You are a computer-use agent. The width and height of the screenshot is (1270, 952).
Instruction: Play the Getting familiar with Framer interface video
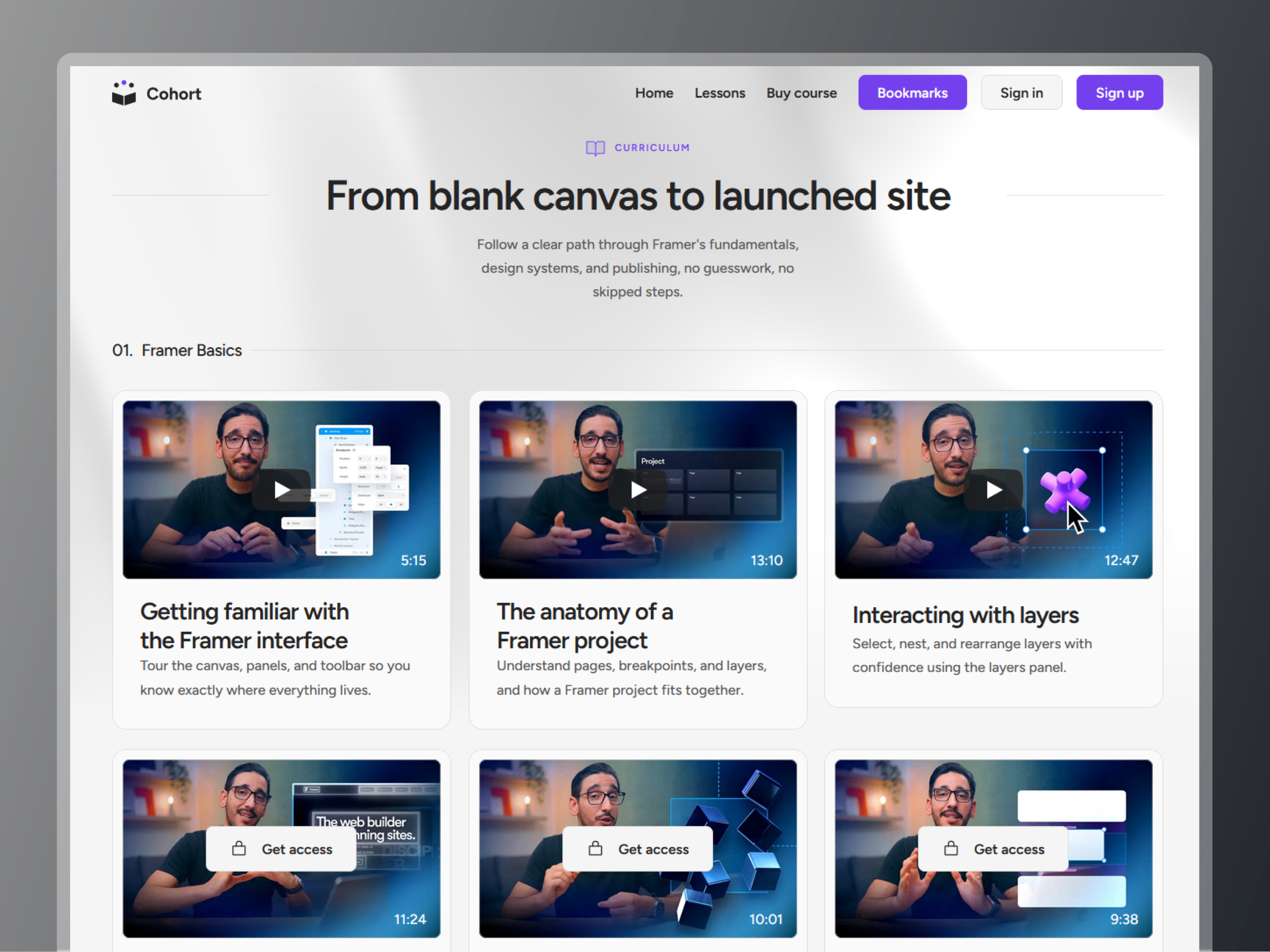click(281, 489)
